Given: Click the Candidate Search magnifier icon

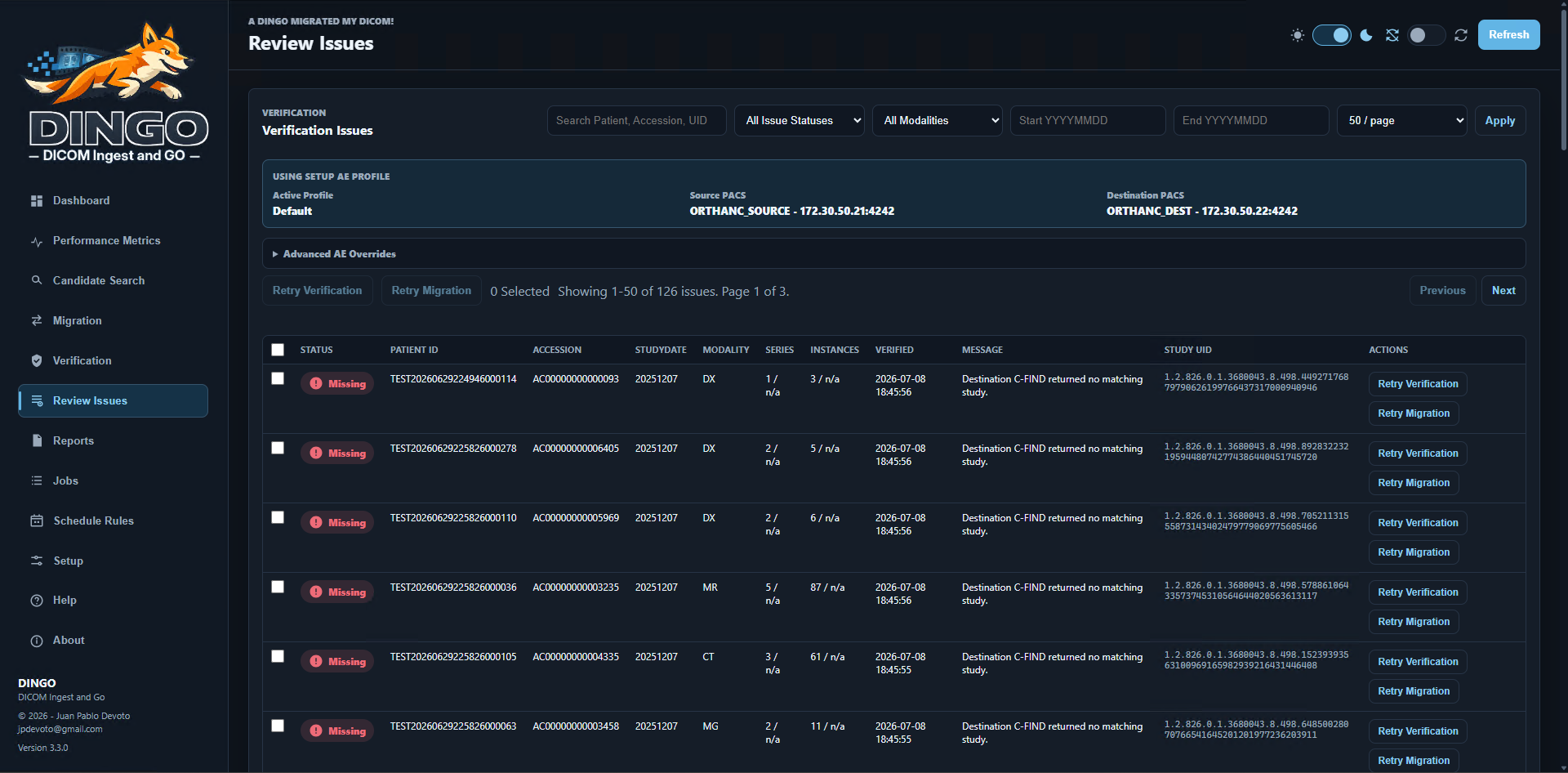Looking at the screenshot, I should click(x=37, y=280).
